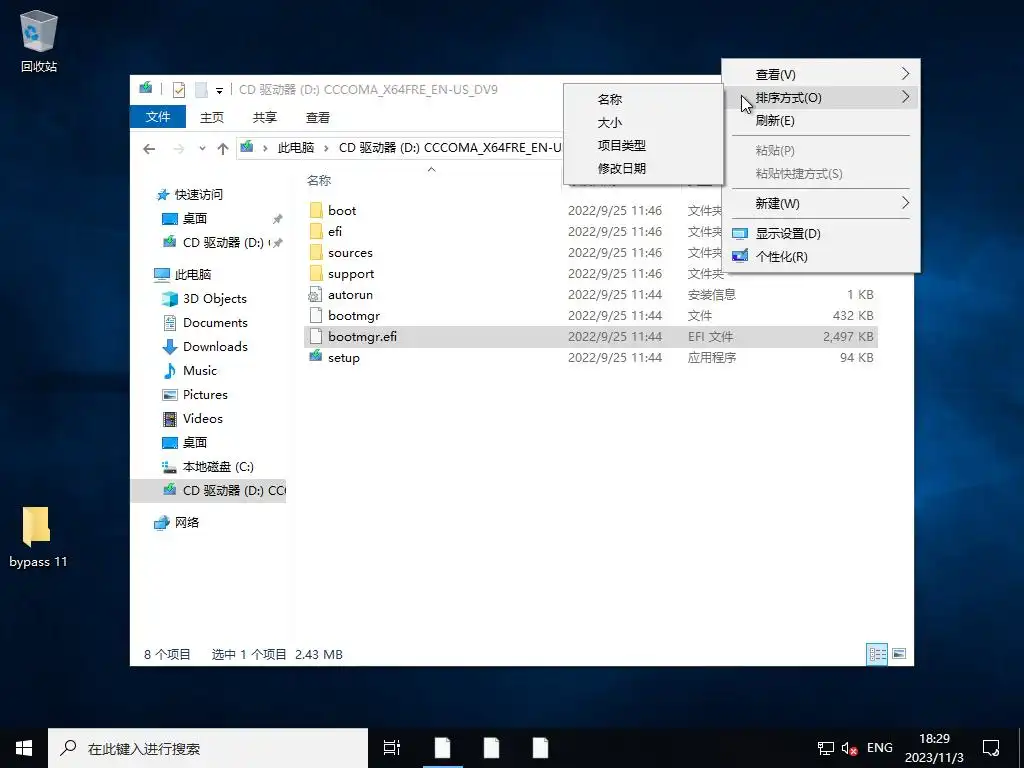Open the quick access toolbar customize dropdown
Image resolution: width=1024 pixels, height=768 pixels.
click(219, 90)
